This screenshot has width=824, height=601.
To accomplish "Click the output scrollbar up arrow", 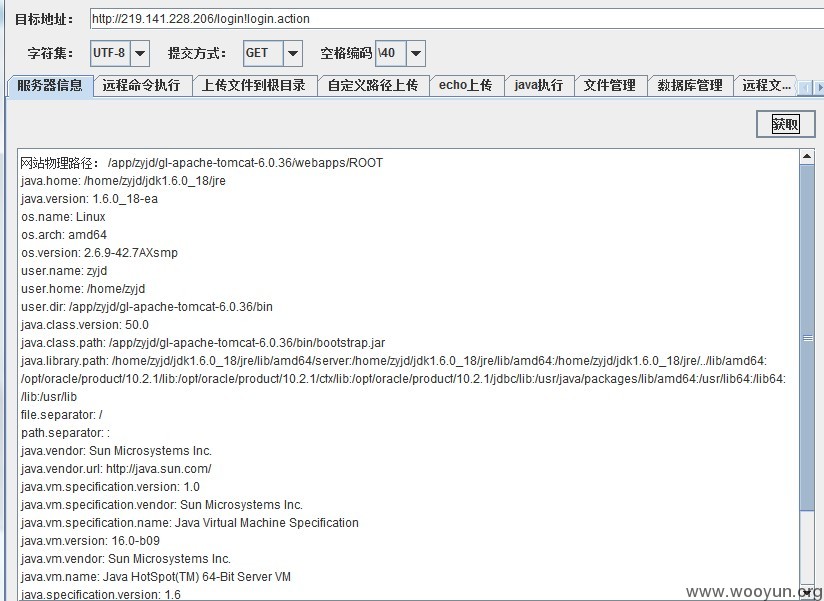I will [x=807, y=156].
